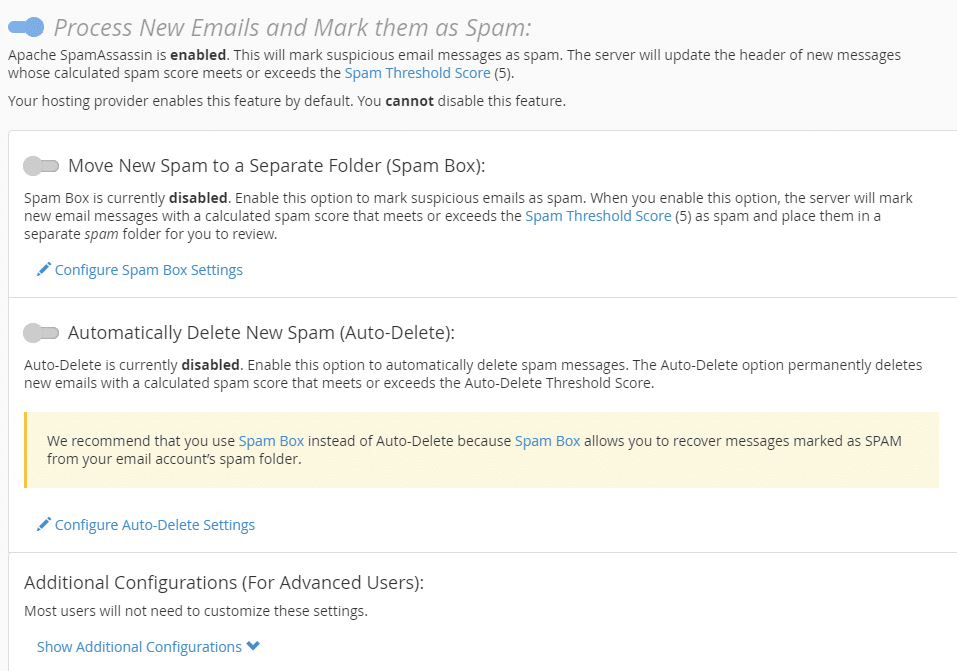Click the 'Auto-Delete is currently disabled' description text
Viewport: 957px width, 671px height.
pyautogui.click(x=473, y=373)
